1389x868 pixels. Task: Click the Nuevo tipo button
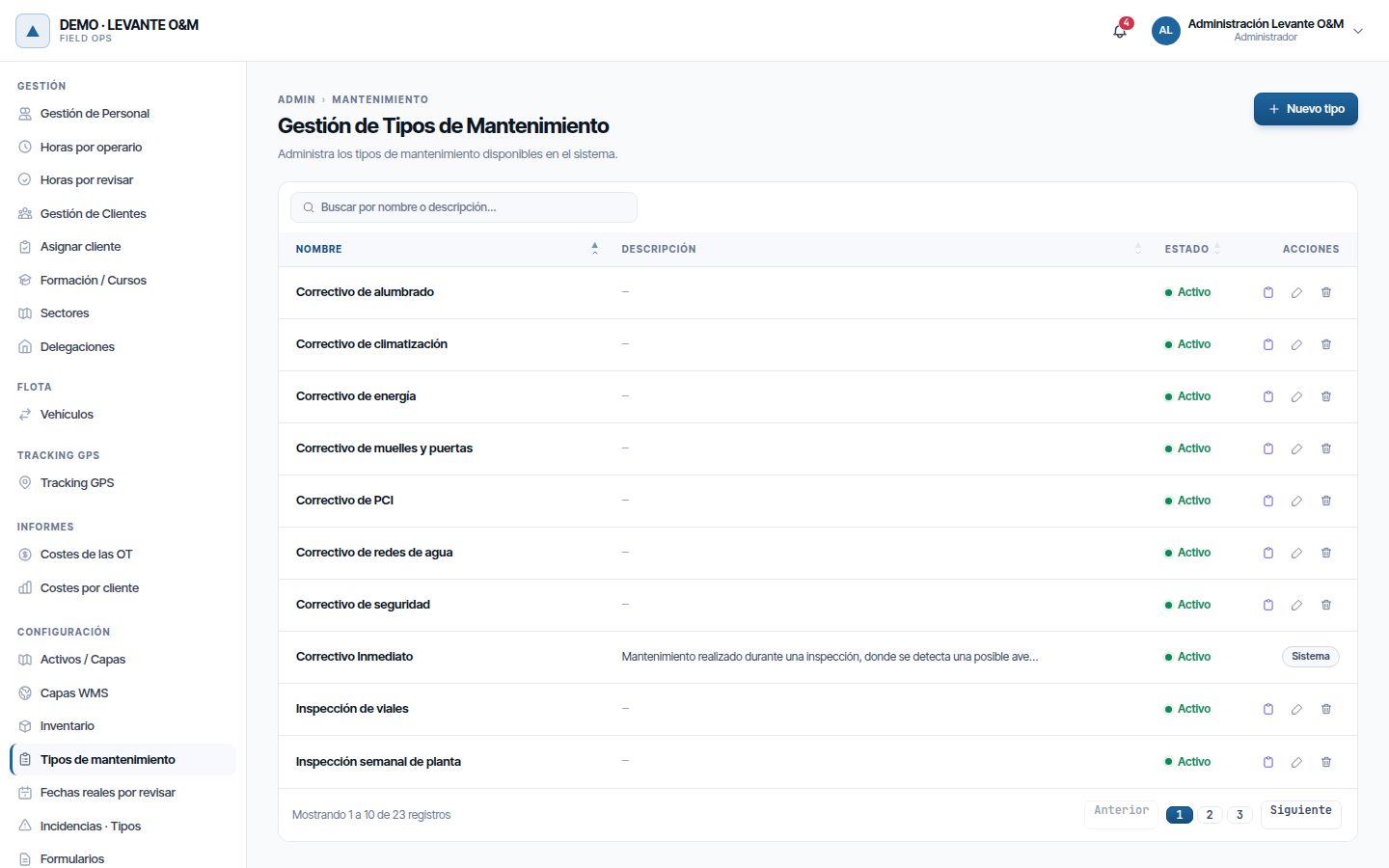pyautogui.click(x=1306, y=109)
